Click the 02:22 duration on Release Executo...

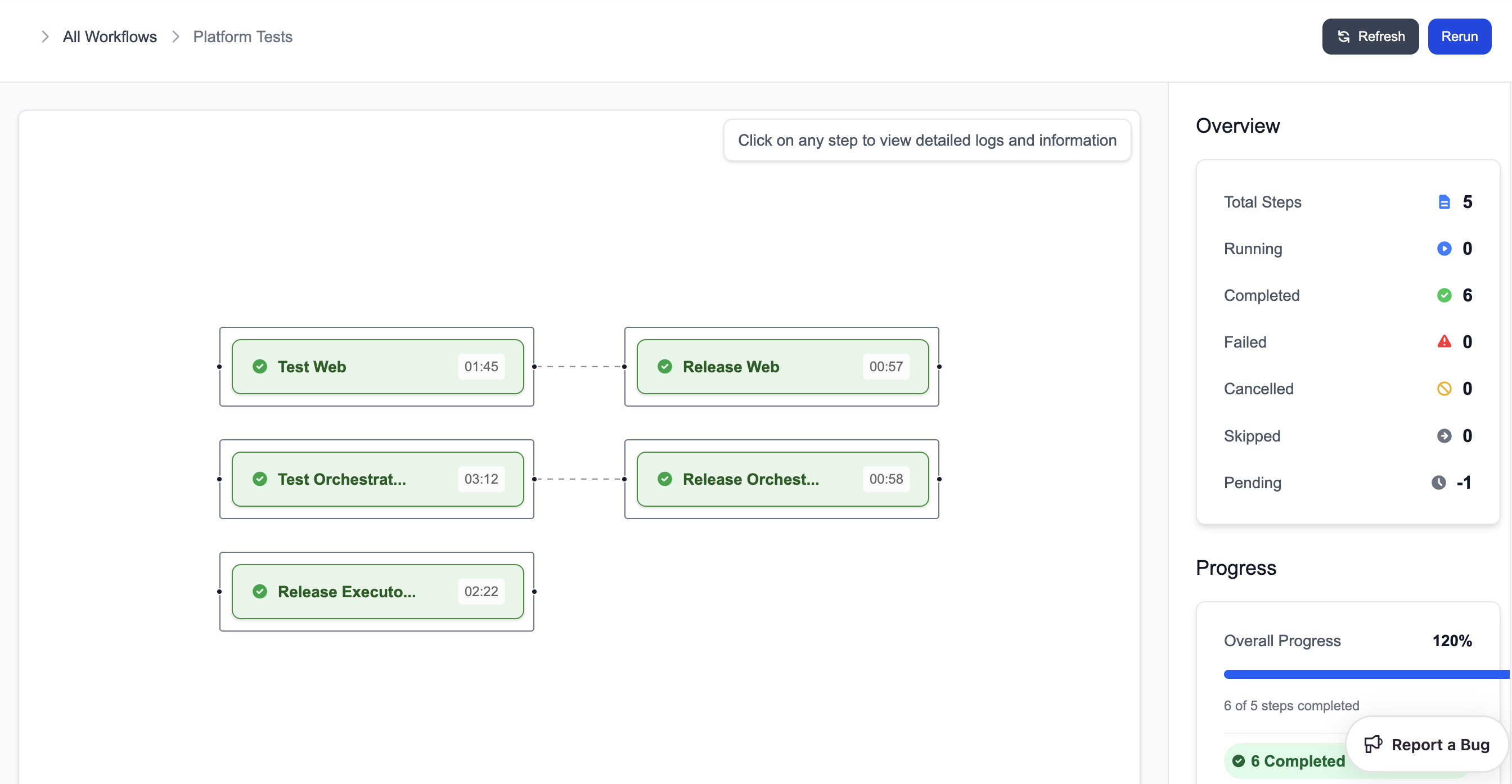481,592
